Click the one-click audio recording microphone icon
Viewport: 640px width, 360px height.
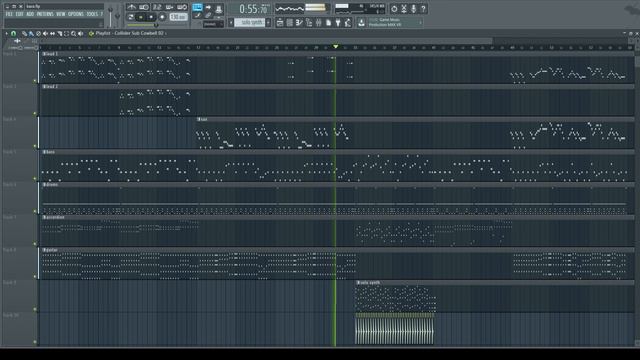(413, 9)
